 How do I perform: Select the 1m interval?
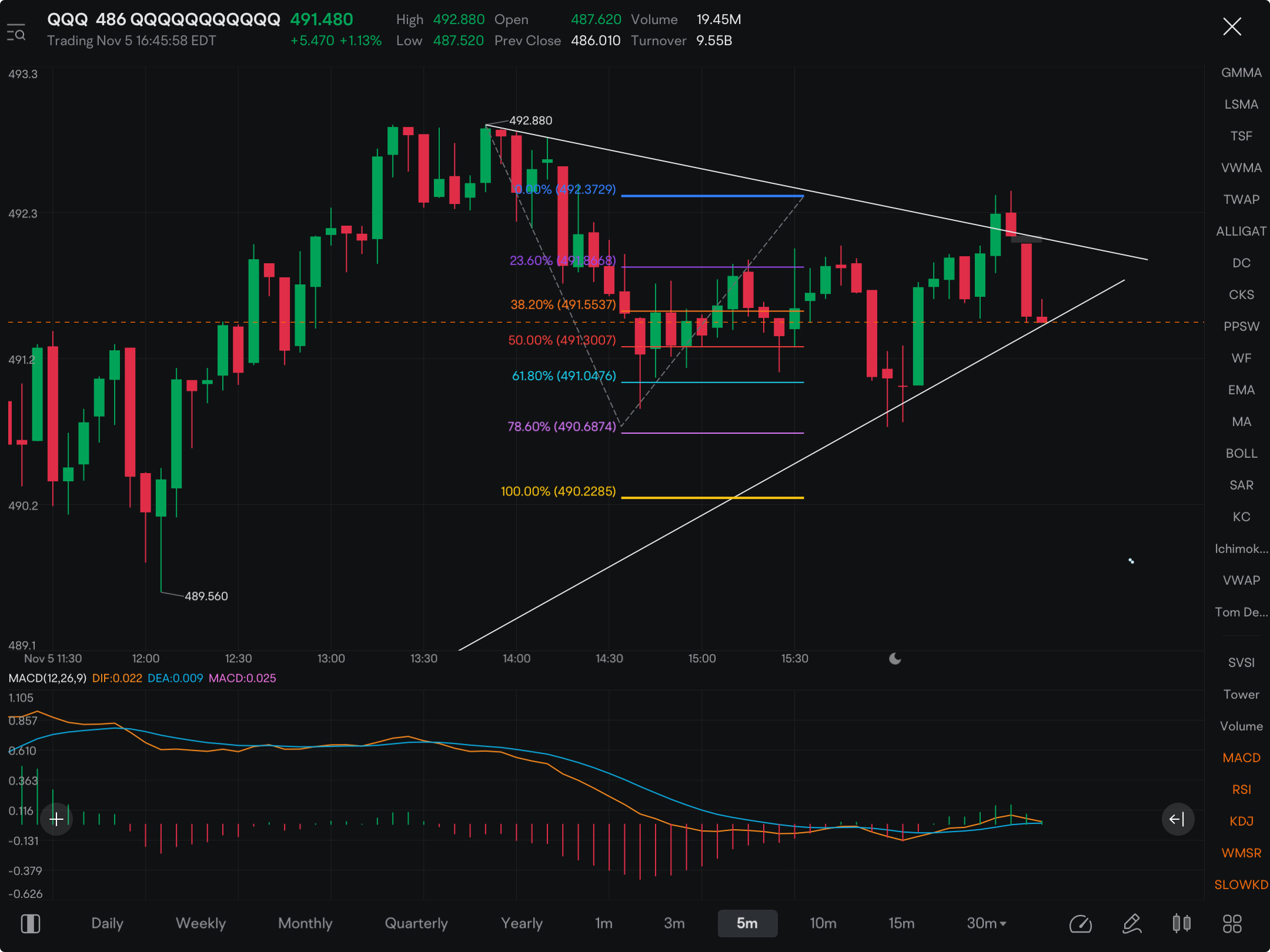tap(603, 923)
